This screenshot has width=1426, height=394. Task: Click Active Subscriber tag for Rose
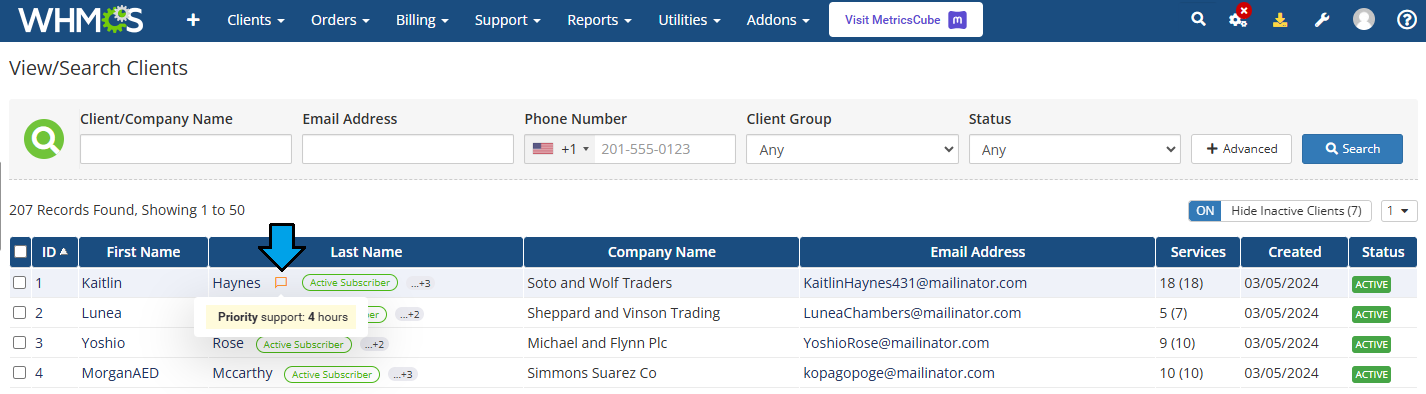point(304,344)
